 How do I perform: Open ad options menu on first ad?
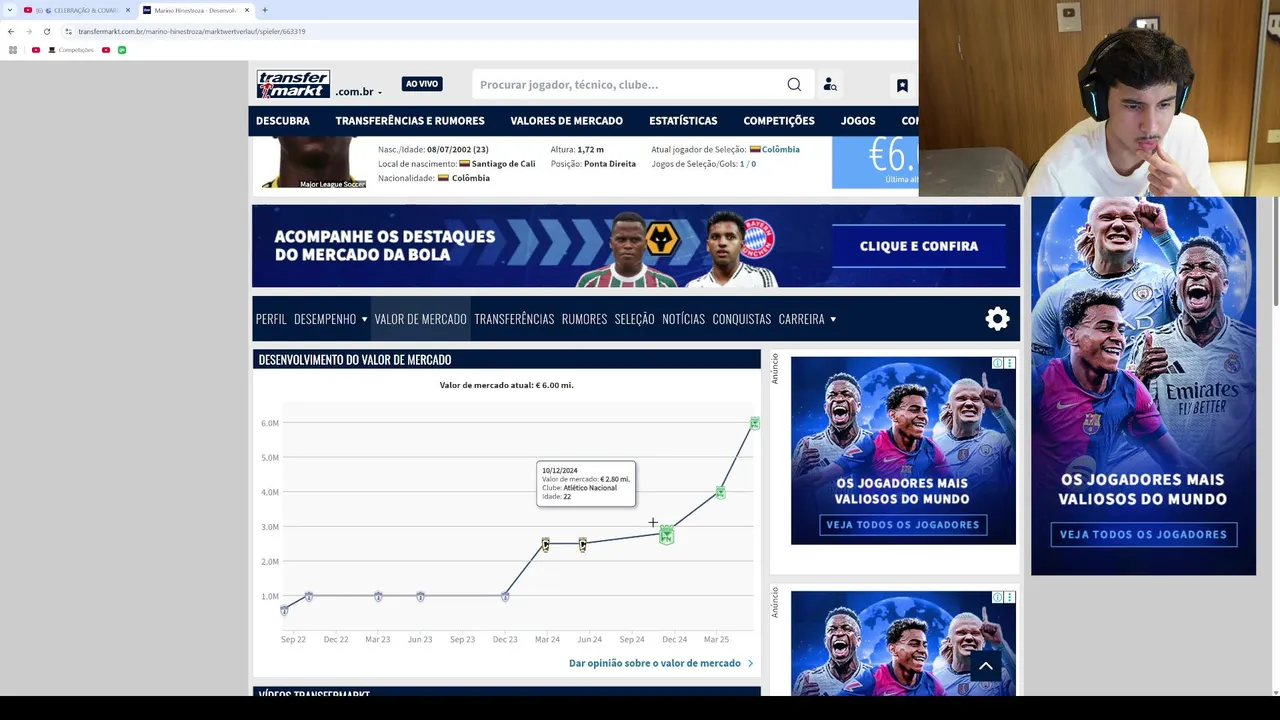coord(1009,363)
